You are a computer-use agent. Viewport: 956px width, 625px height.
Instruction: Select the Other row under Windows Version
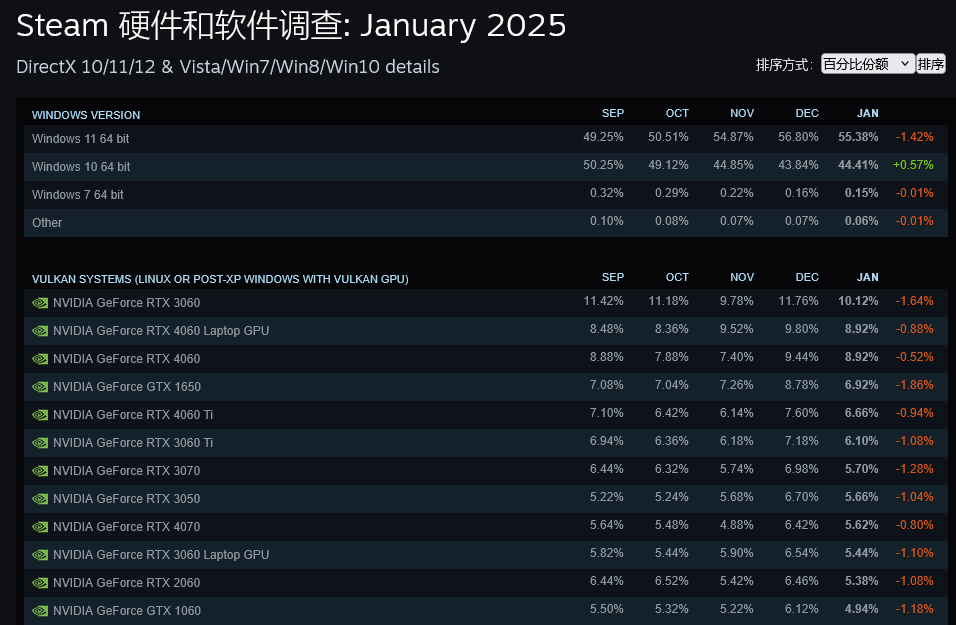click(47, 222)
